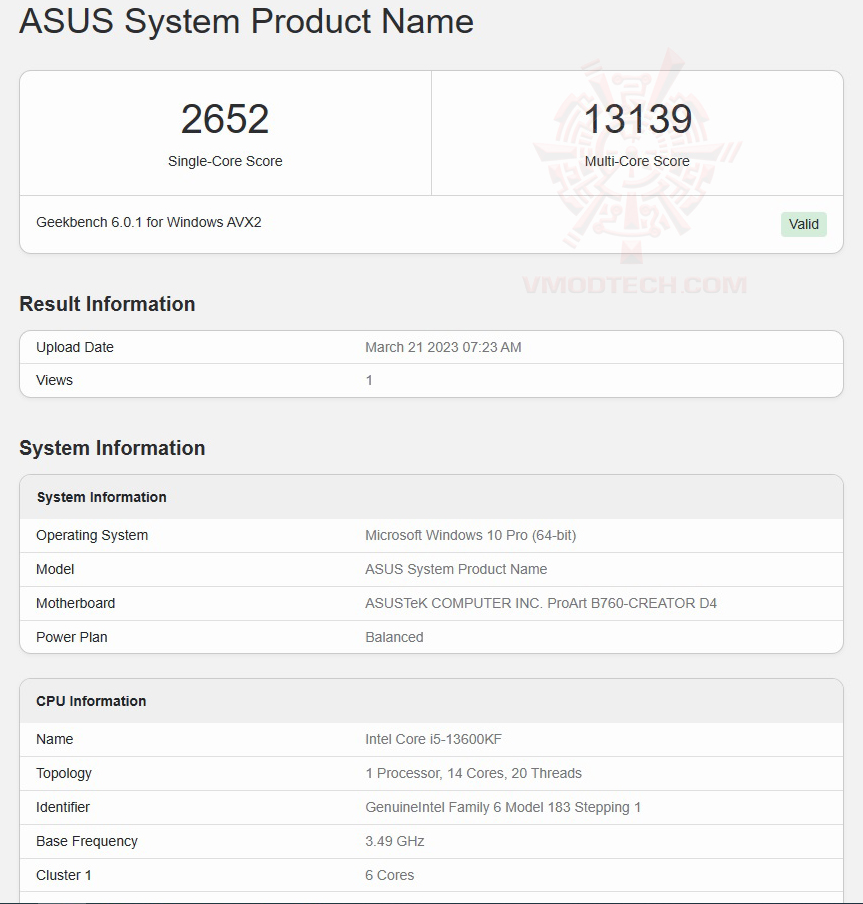
Task: Click the Base Frequency 3.49 GHz value
Action: pyautogui.click(x=394, y=841)
